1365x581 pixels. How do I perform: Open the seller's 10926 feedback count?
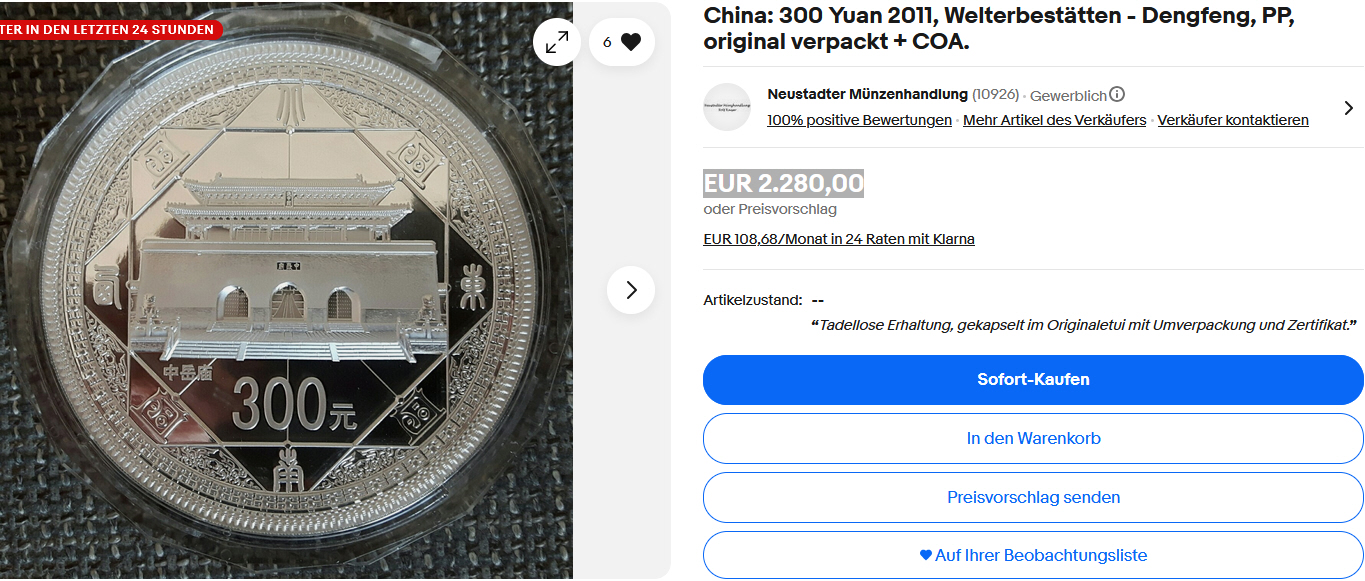[x=996, y=95]
